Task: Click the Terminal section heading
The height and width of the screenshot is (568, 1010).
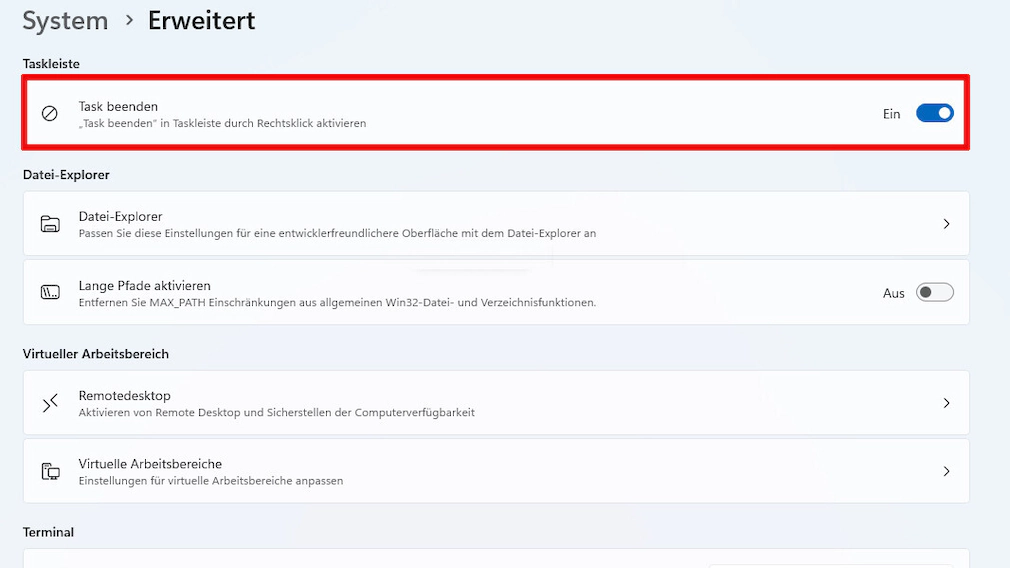Action: [x=48, y=532]
